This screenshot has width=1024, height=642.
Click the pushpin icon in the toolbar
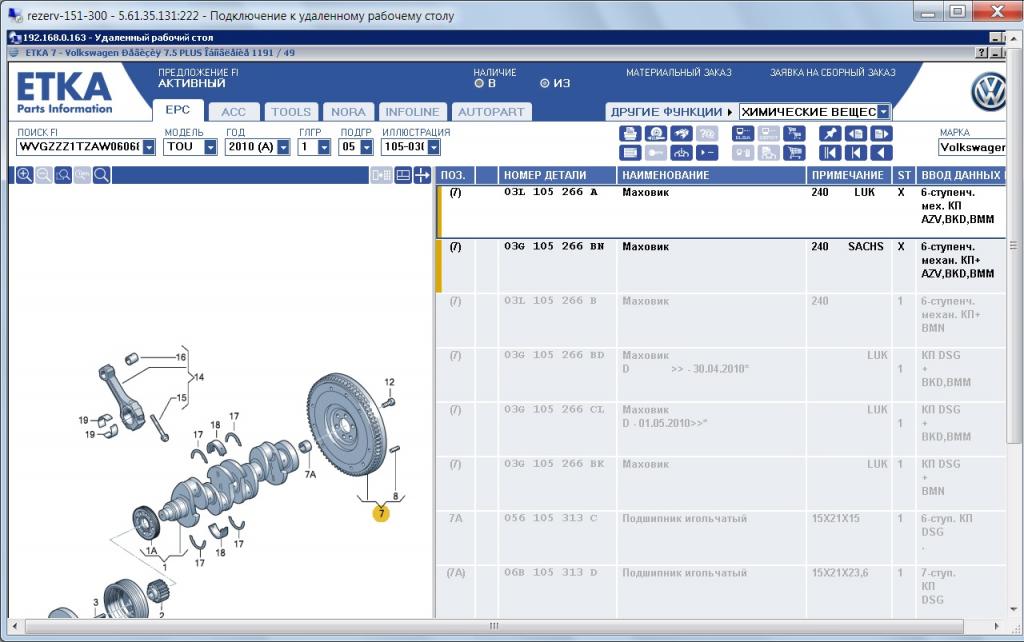click(x=830, y=134)
